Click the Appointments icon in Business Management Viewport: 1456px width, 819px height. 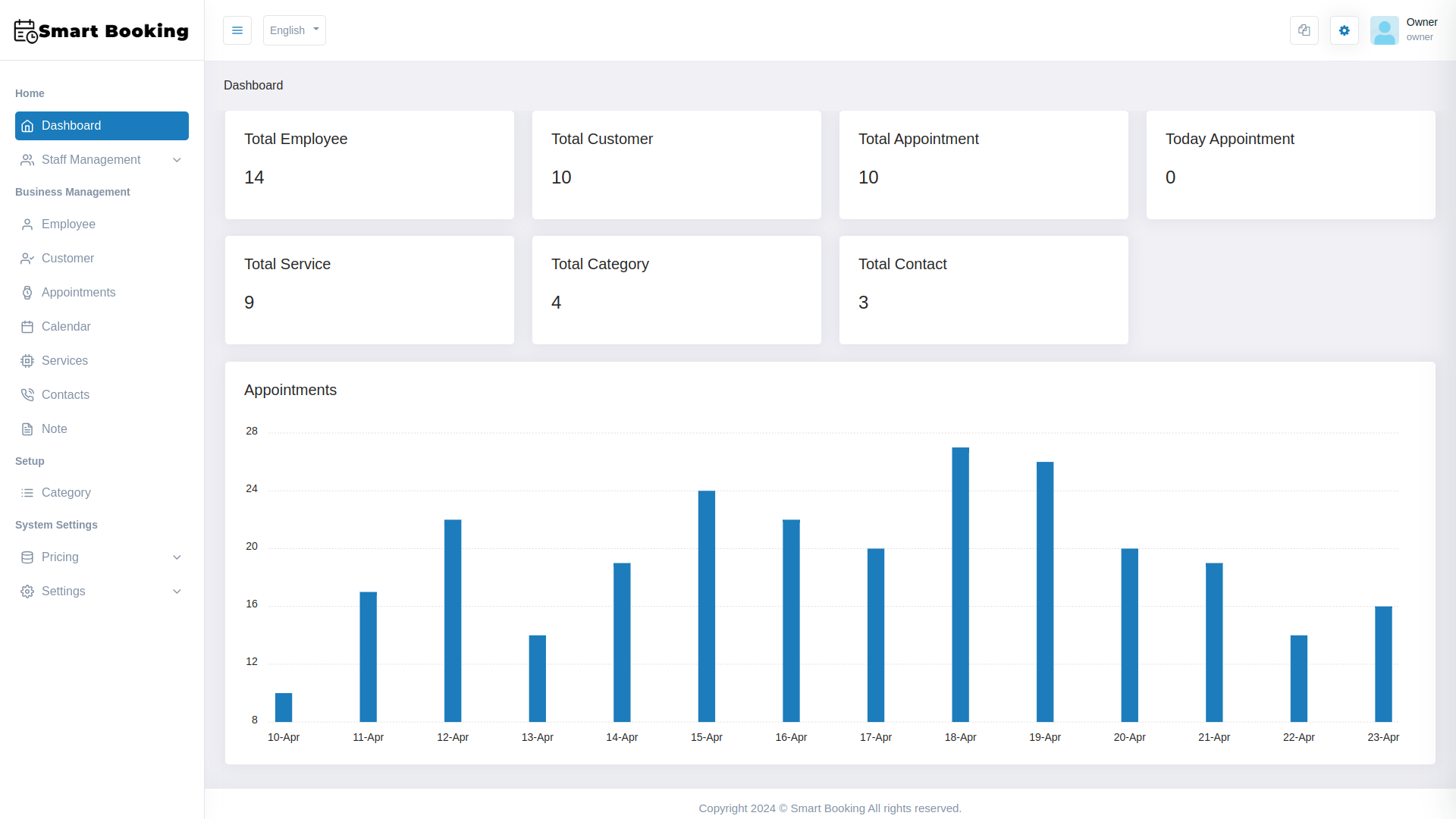click(27, 292)
